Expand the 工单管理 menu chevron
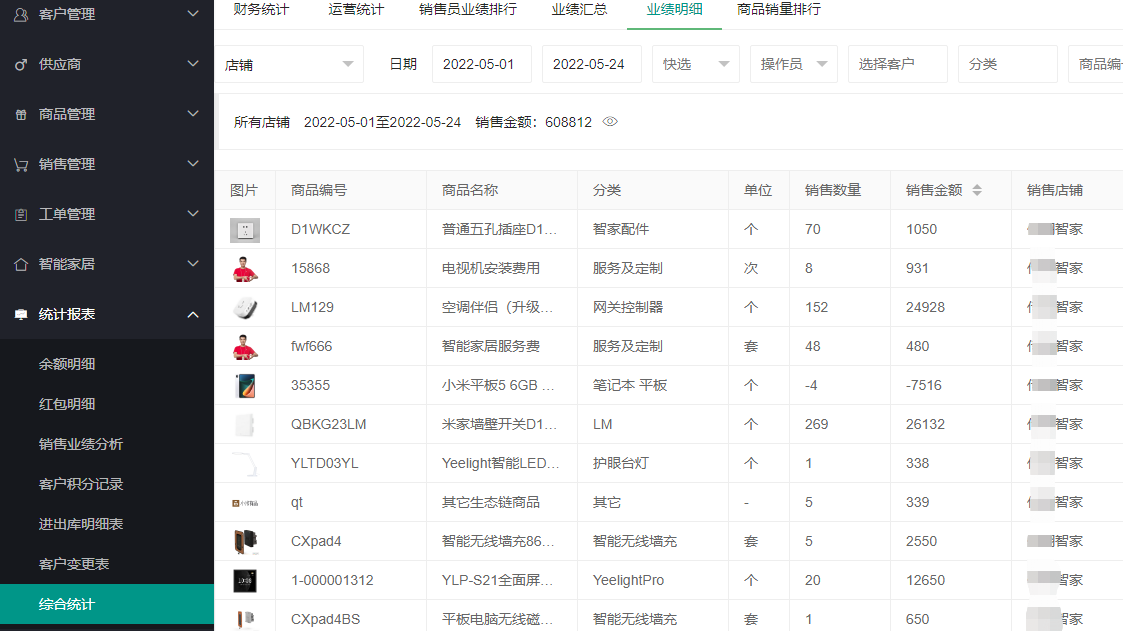 193,213
